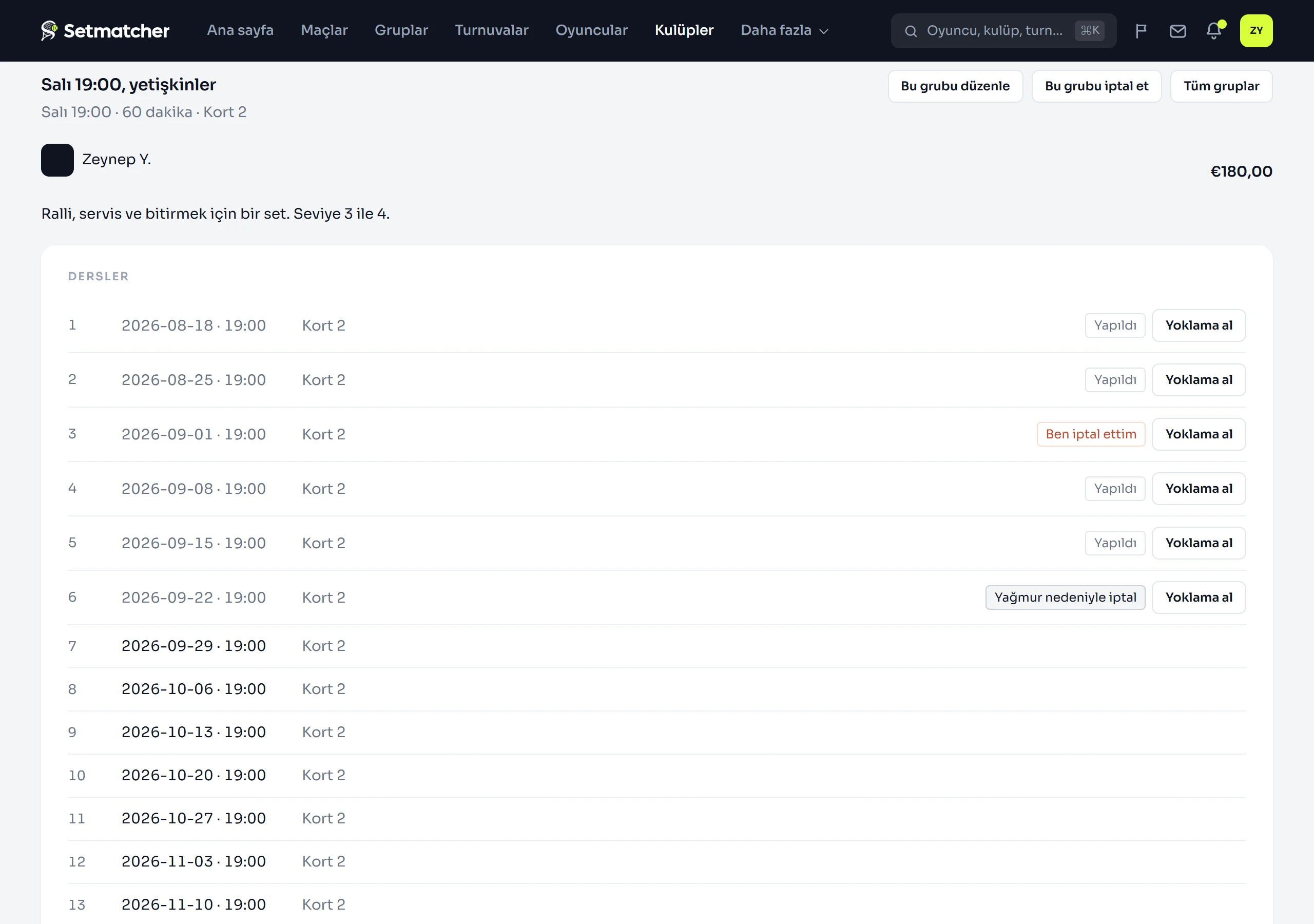Click Zeynep Y. coach avatar
Viewport: 1314px width, 924px height.
[57, 160]
